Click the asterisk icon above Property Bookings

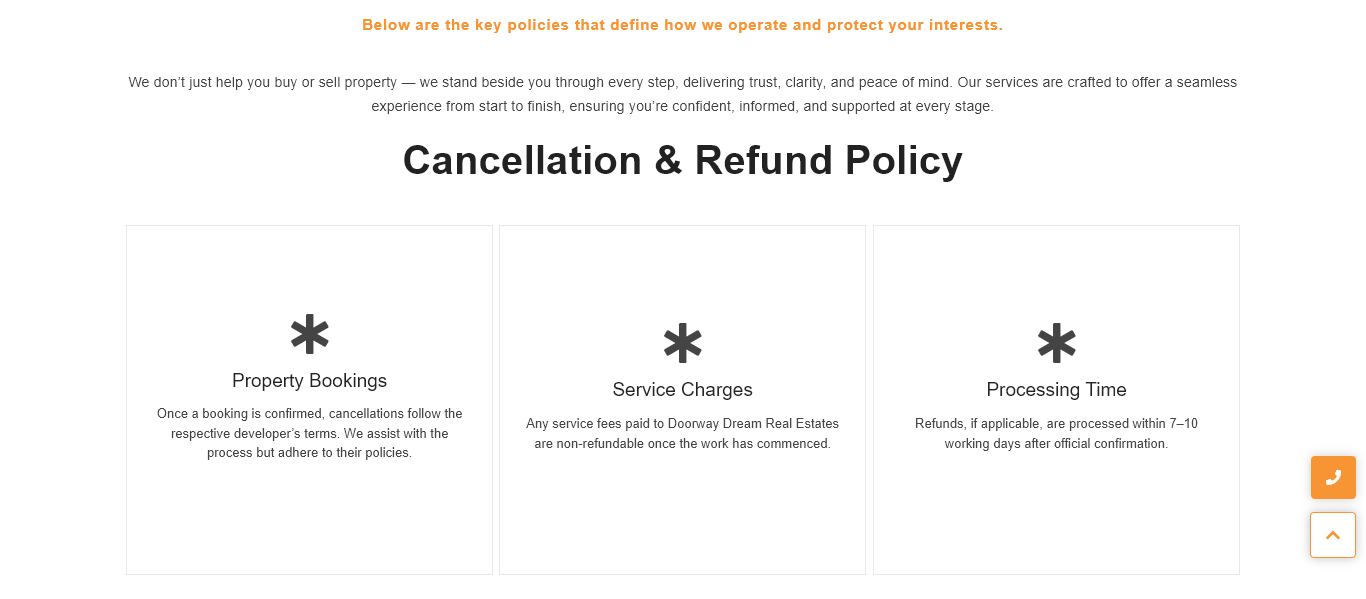(x=309, y=335)
